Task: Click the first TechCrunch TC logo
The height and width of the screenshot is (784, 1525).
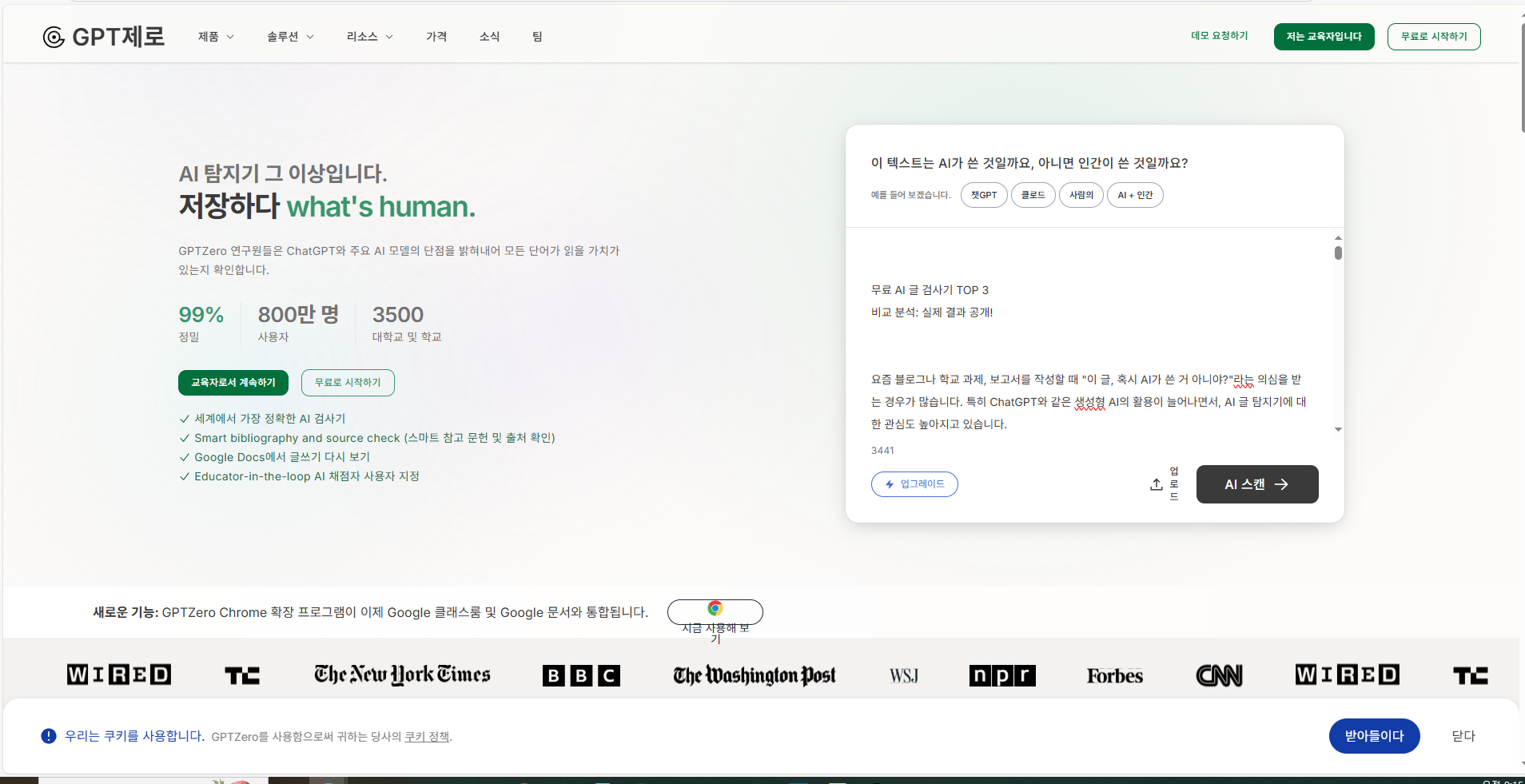Action: (x=242, y=676)
